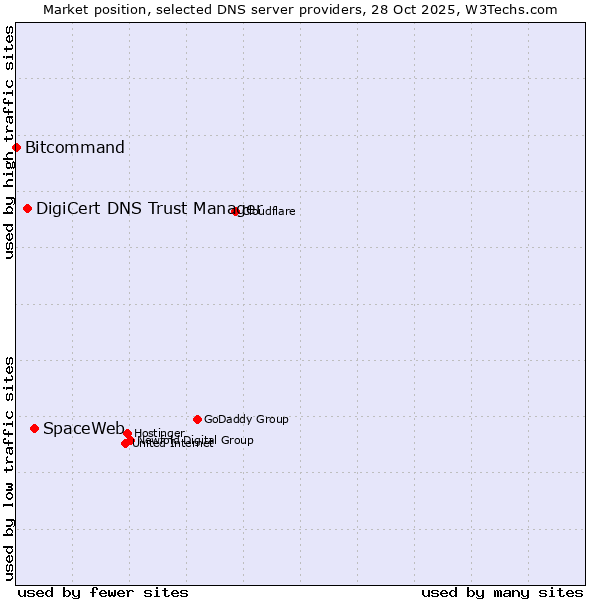Click the Bitcommand label text
The width and height of the screenshot is (600, 600).
click(x=75, y=148)
